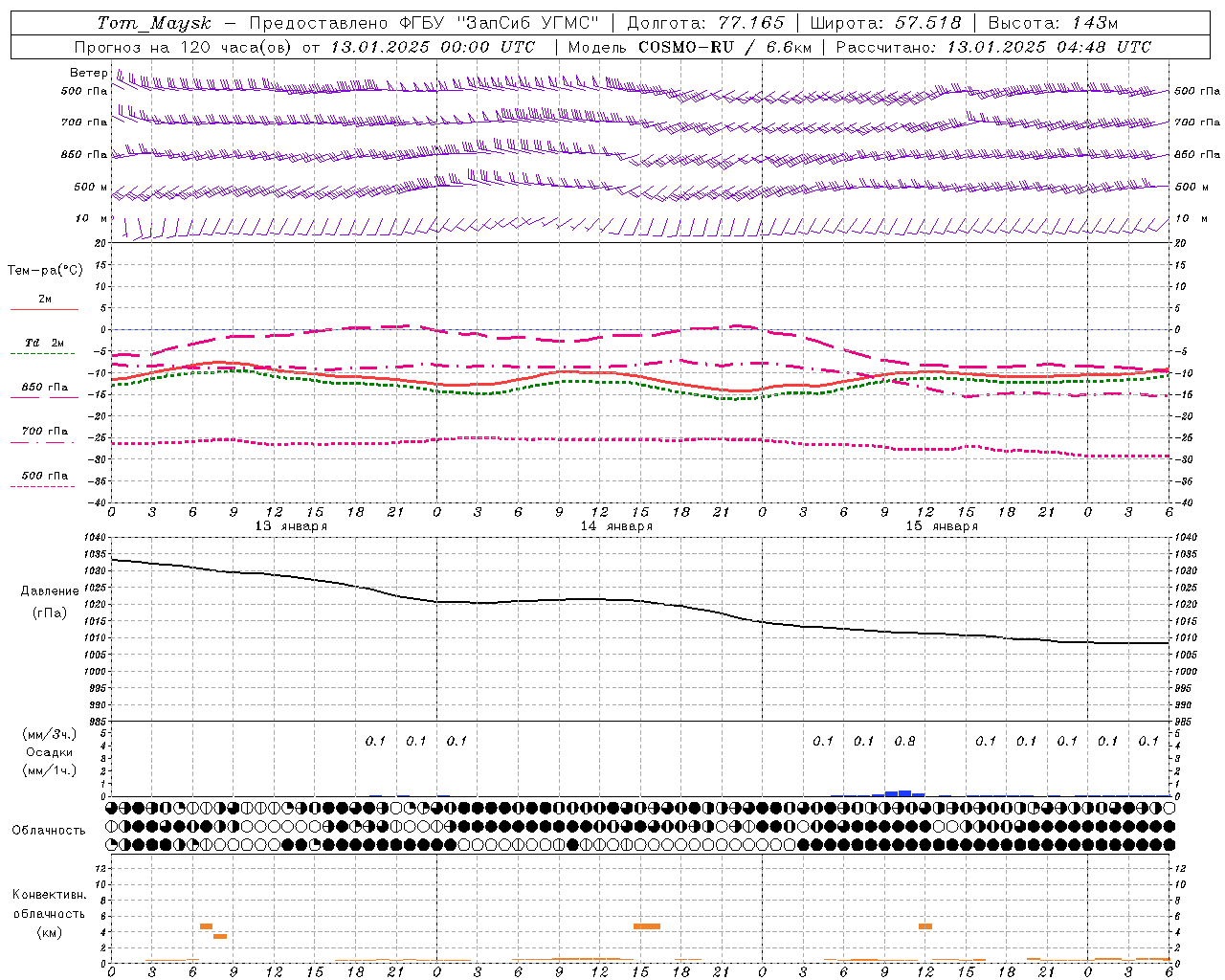Click the left '10 м' wind level label

pyautogui.click(x=93, y=218)
